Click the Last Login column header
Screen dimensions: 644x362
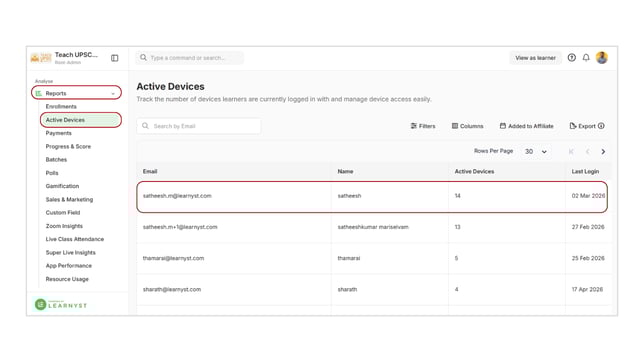click(585, 171)
